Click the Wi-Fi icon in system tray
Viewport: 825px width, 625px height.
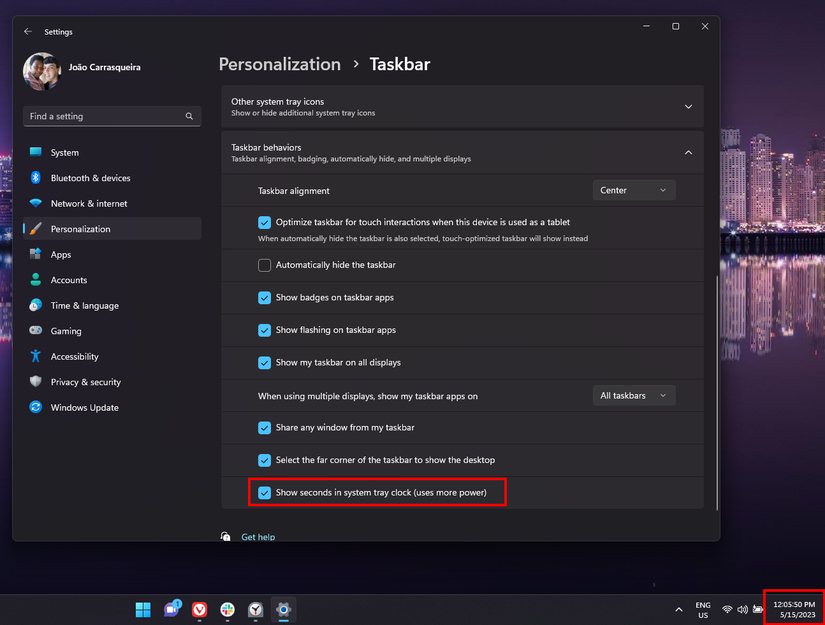(727, 609)
